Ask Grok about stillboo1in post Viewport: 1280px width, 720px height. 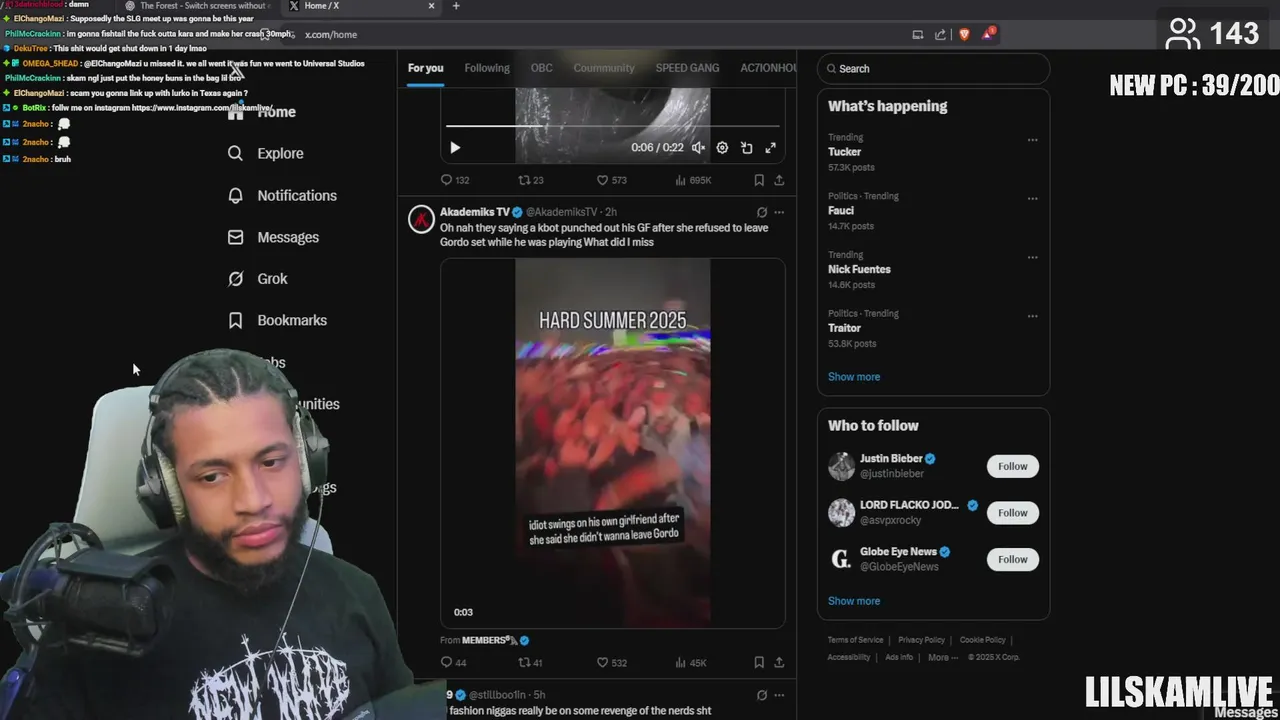click(762, 695)
